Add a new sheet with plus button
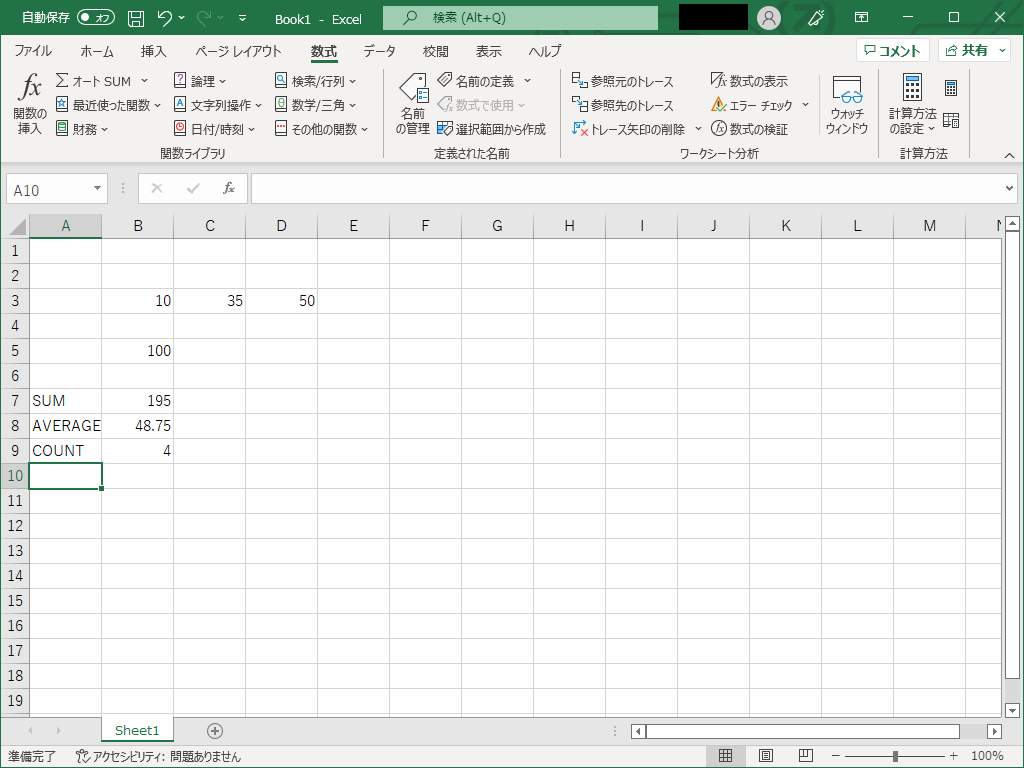The image size is (1024, 768). 215,731
